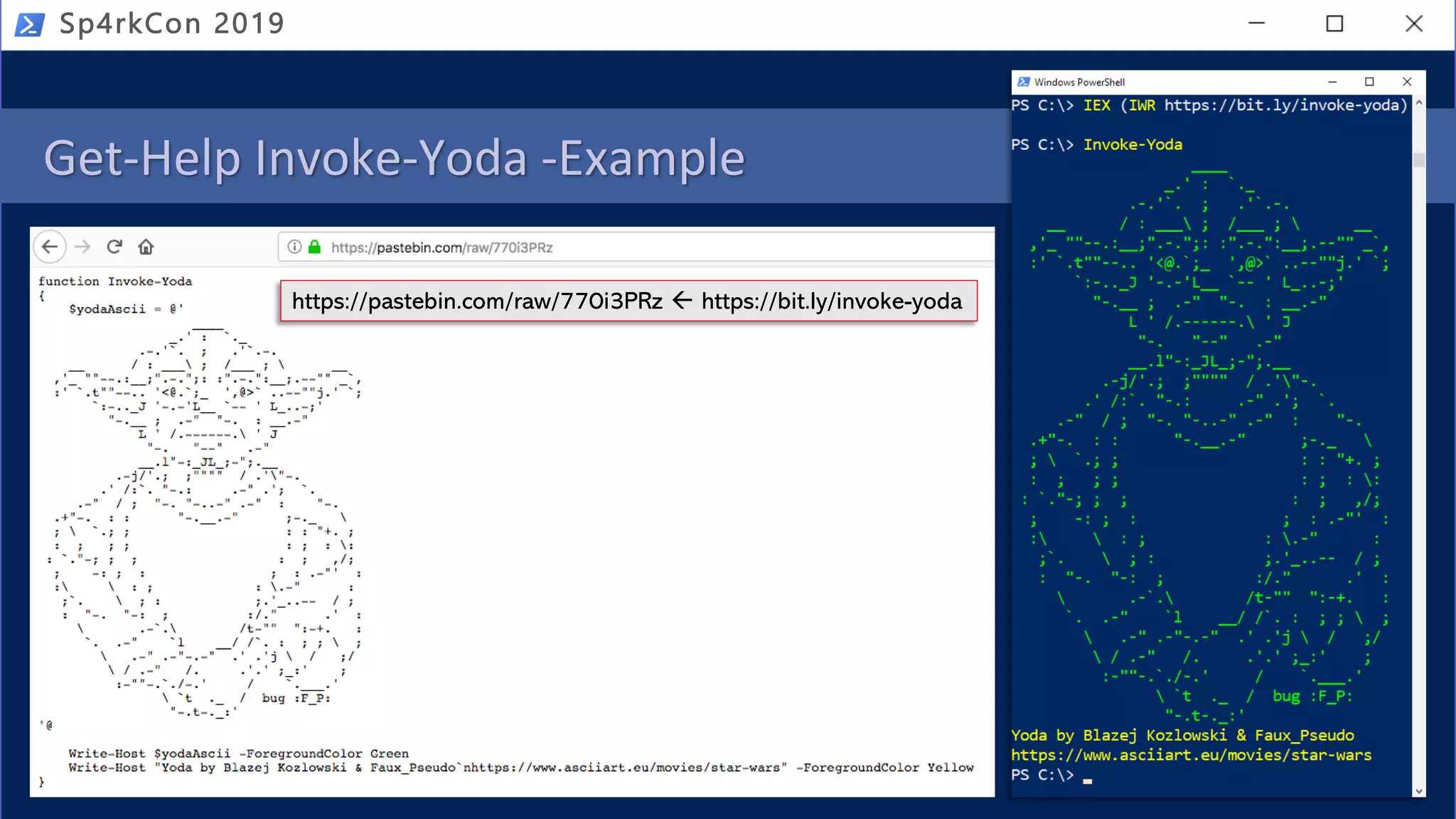
Task: Open the site information icon in address bar
Action: click(x=294, y=247)
